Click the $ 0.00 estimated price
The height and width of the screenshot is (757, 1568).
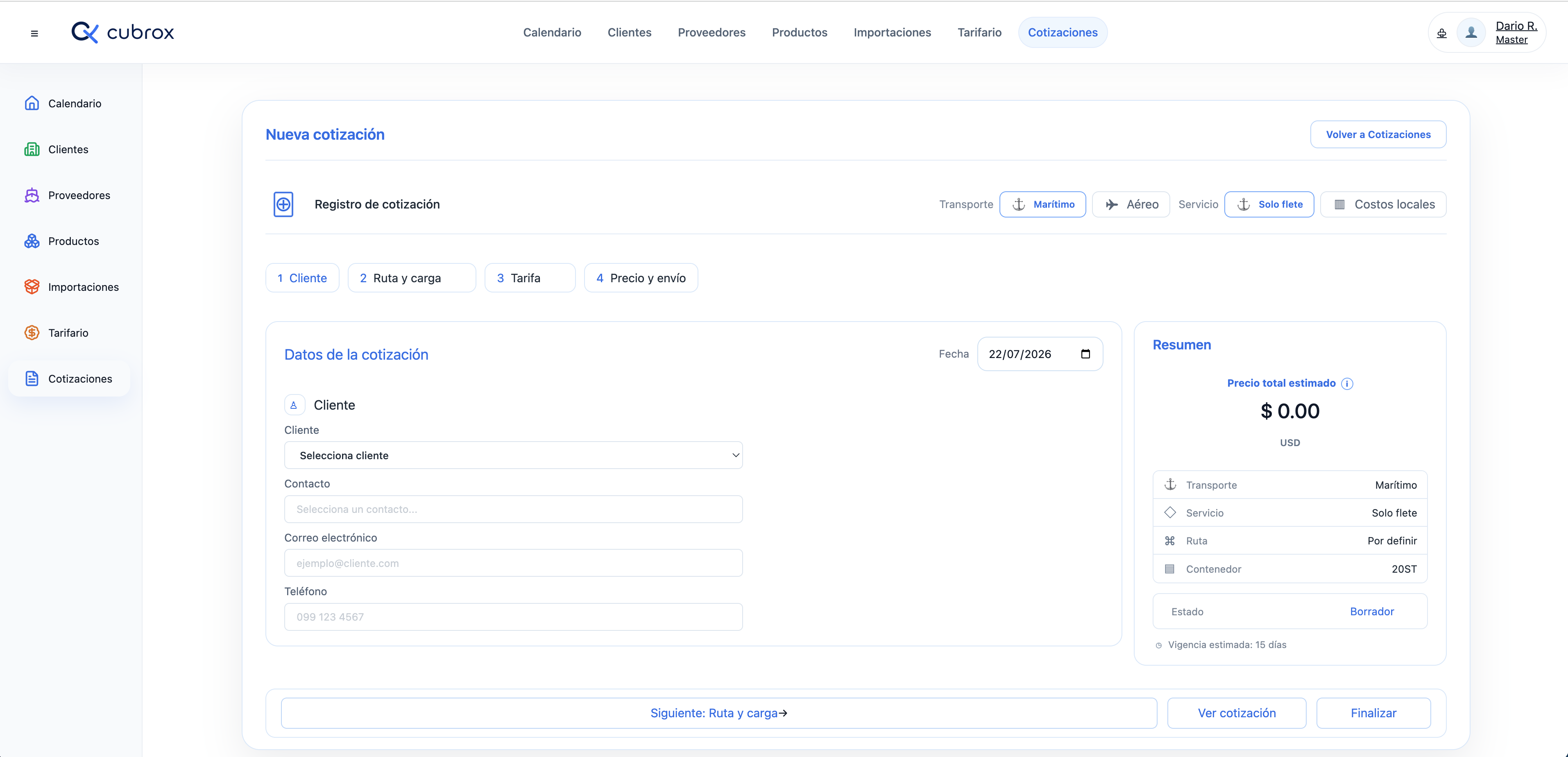click(1290, 411)
